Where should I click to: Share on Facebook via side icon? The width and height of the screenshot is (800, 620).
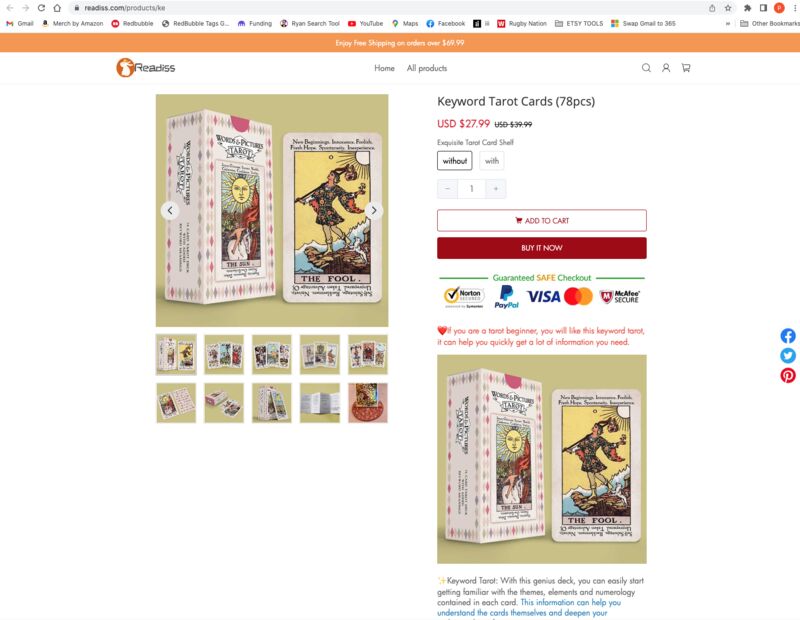788,335
